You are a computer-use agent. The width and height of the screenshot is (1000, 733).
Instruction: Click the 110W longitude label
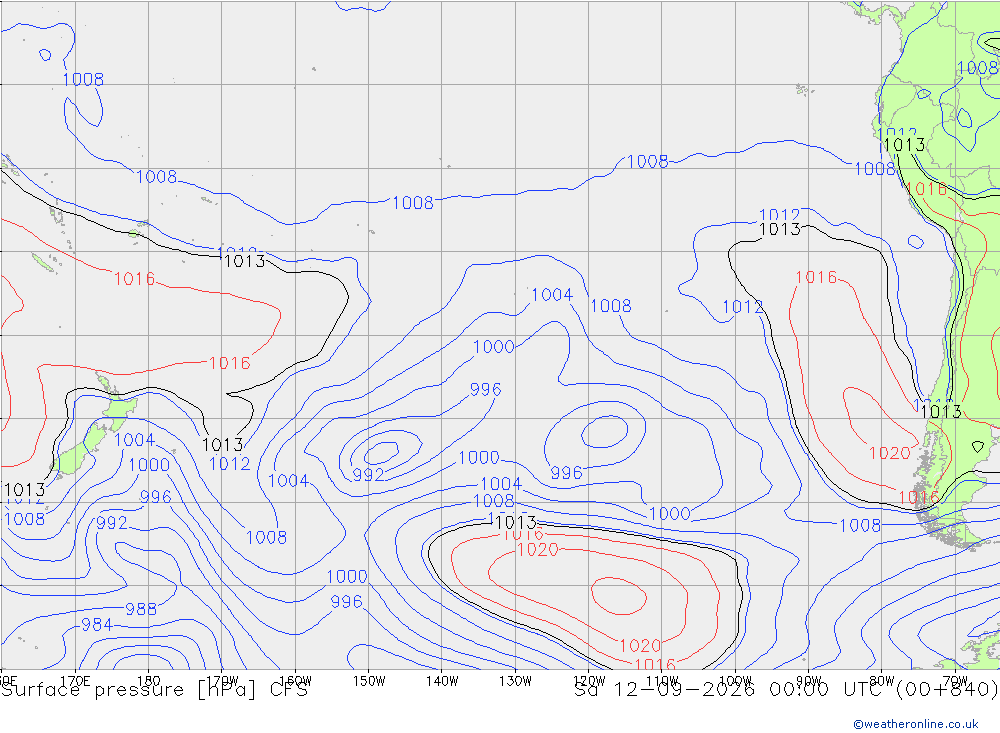coord(662,681)
